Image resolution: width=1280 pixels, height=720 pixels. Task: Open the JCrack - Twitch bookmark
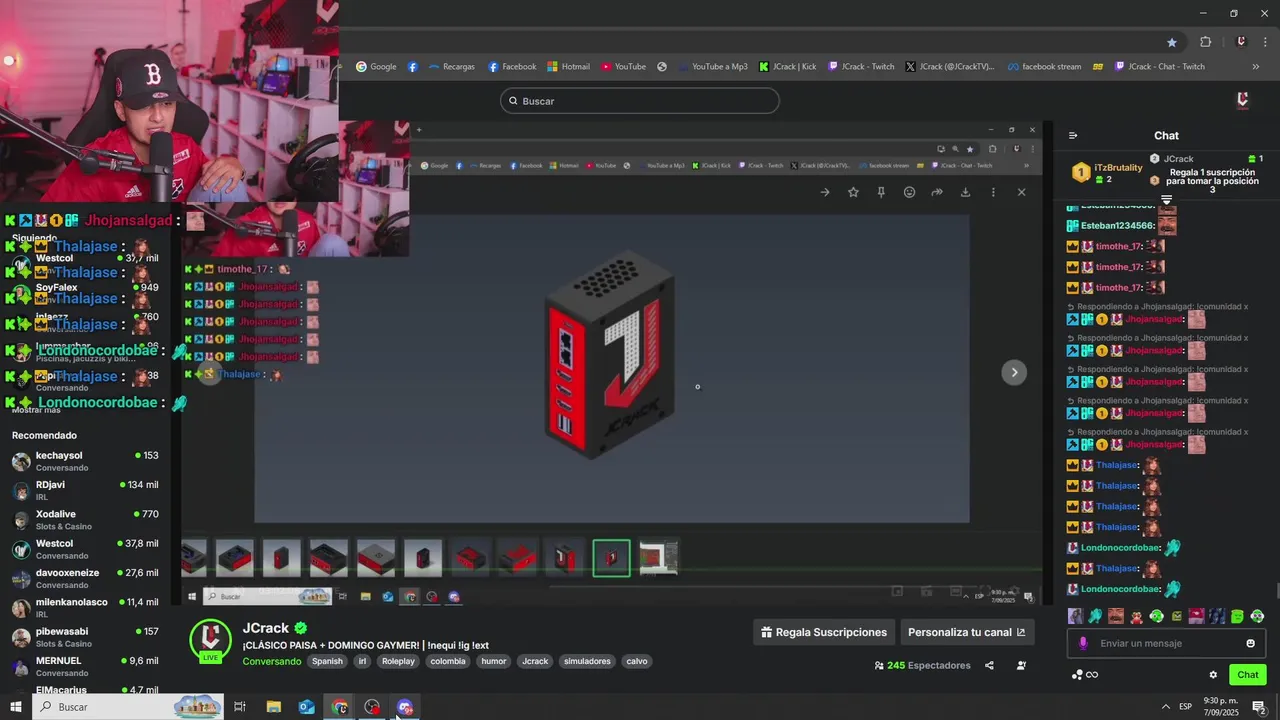click(861, 67)
